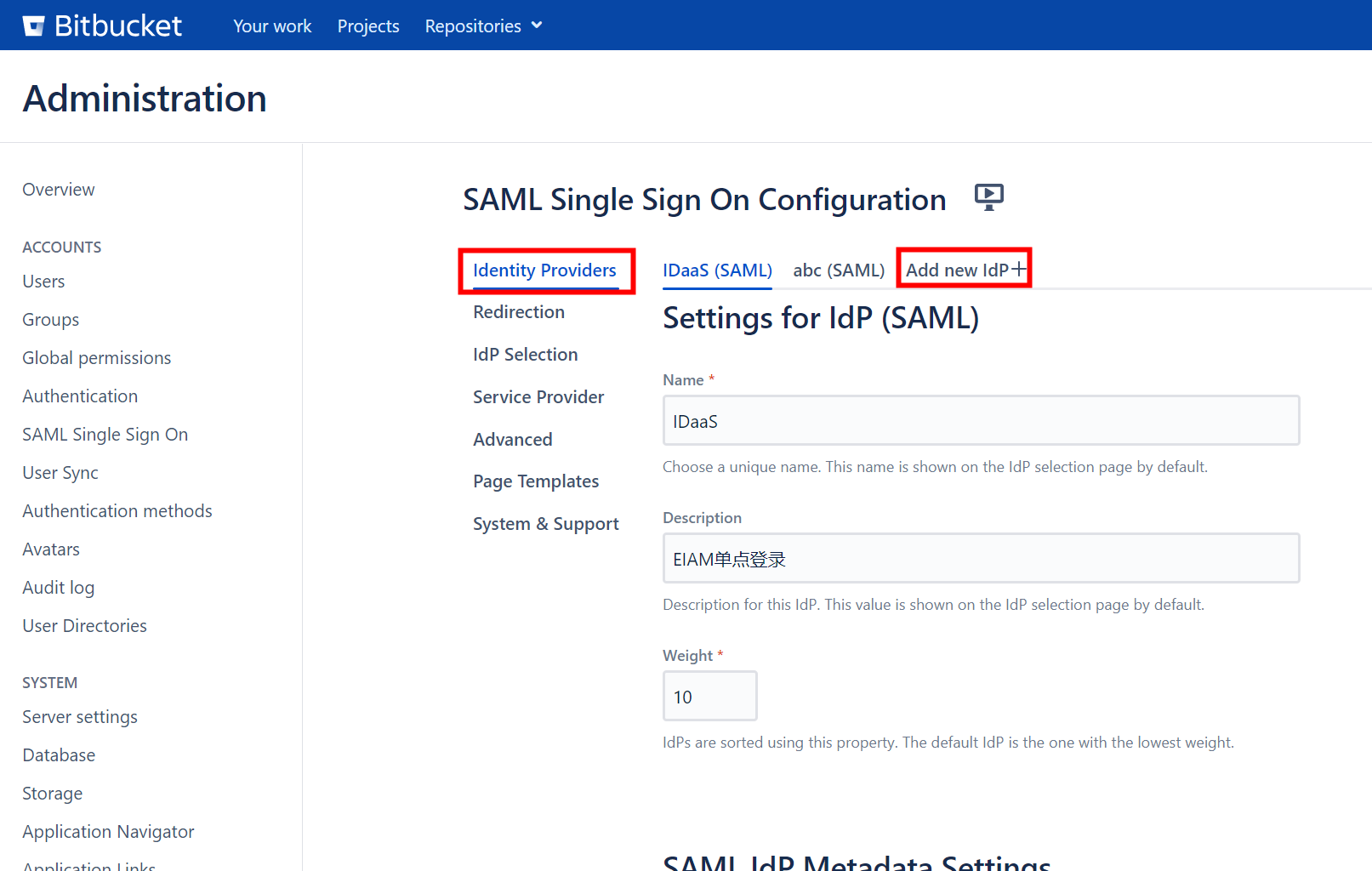
Task: Open the Page Templates section
Action: 536,481
